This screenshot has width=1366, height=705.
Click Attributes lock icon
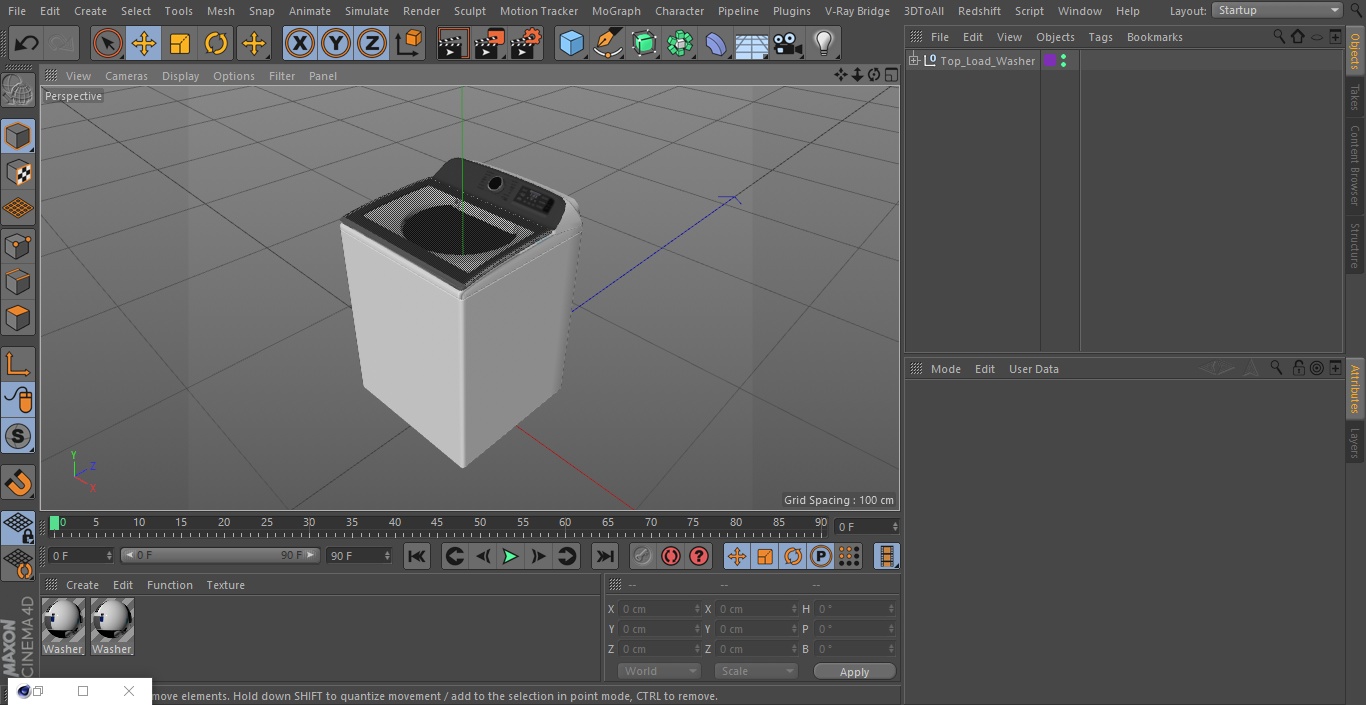[x=1298, y=368]
